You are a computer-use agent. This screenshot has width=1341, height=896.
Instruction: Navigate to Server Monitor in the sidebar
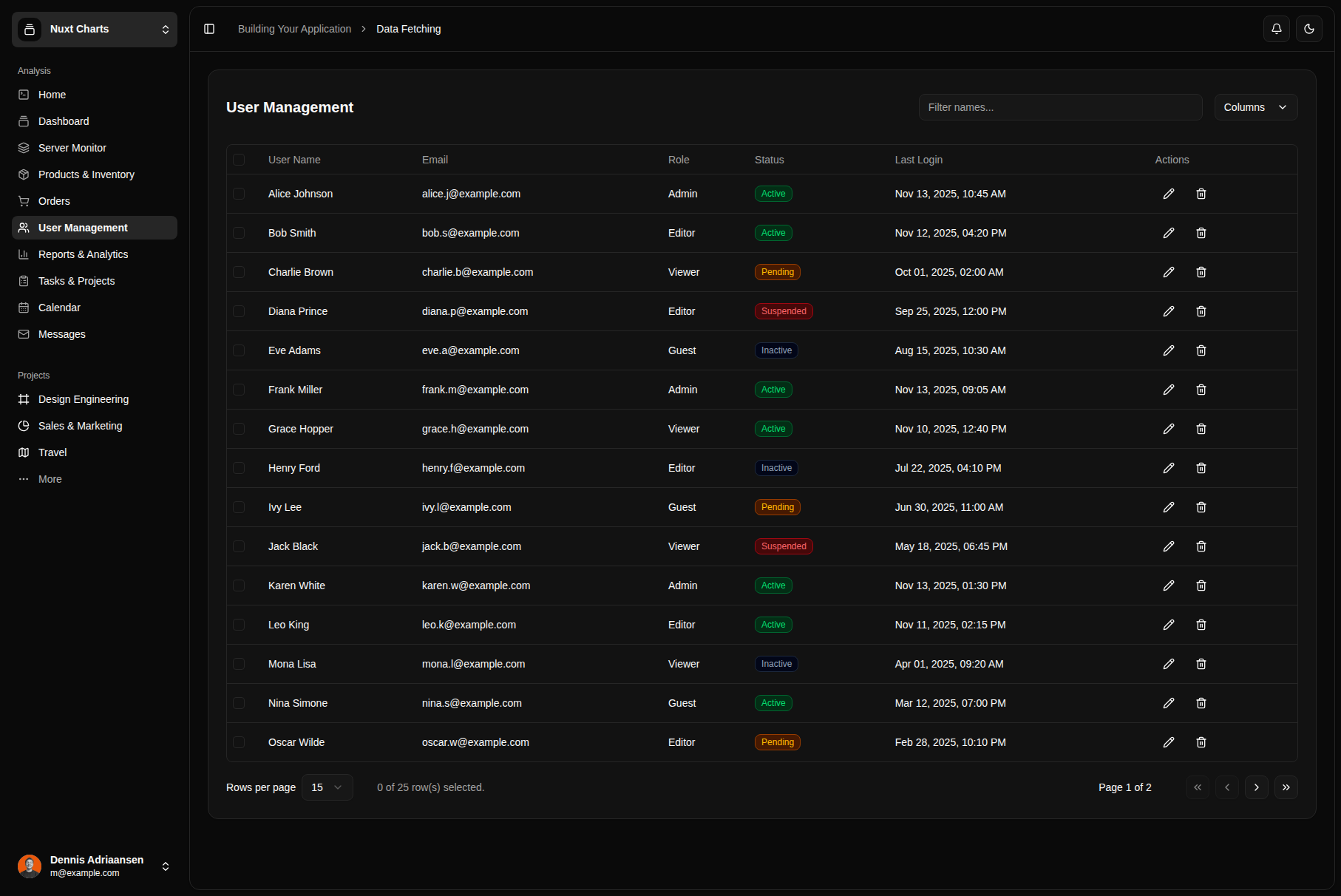[72, 148]
